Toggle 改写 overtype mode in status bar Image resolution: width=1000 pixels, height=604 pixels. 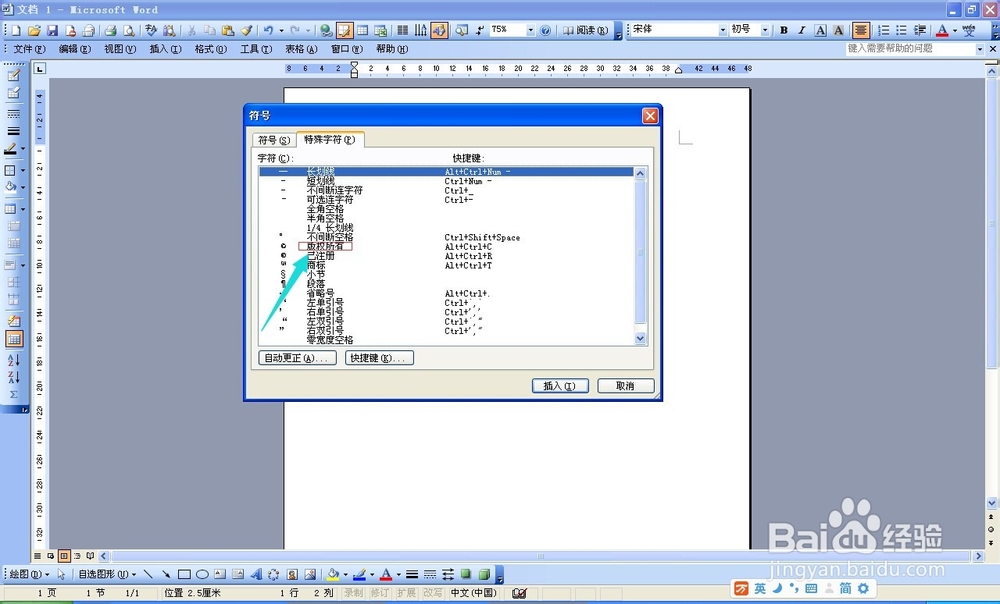pos(432,593)
